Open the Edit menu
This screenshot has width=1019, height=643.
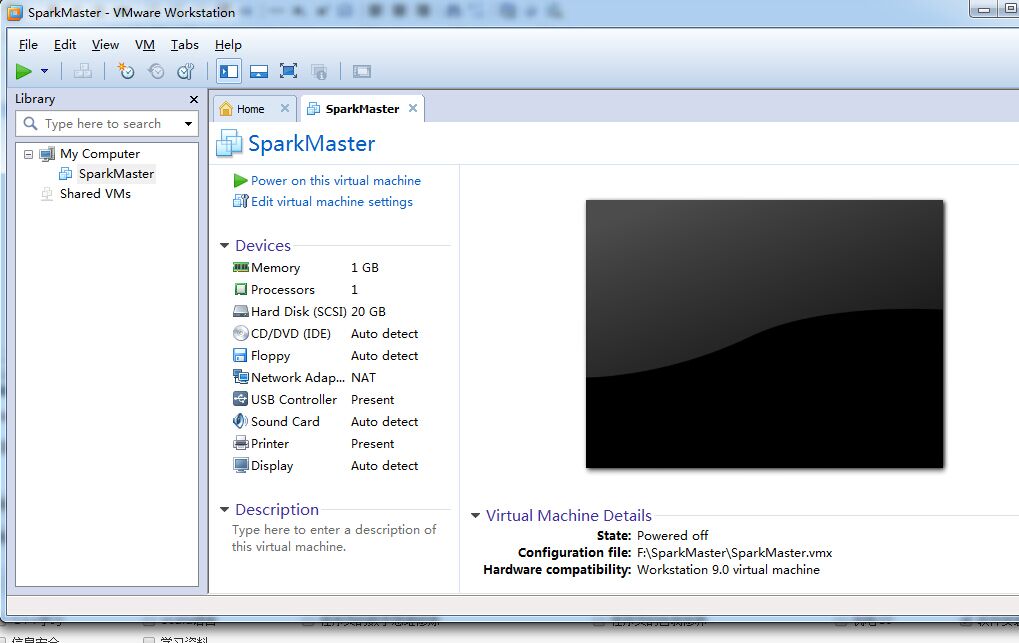point(65,44)
